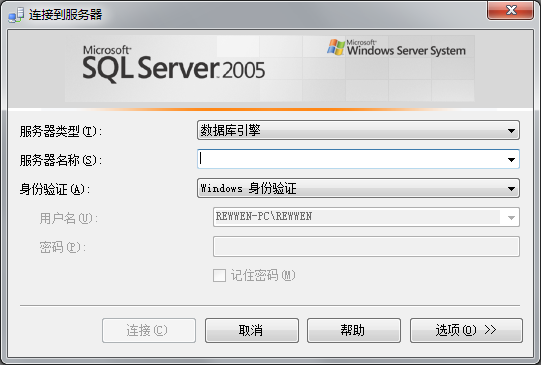Open the 服务器类型 dropdown showing 数据库引擎

point(358,130)
